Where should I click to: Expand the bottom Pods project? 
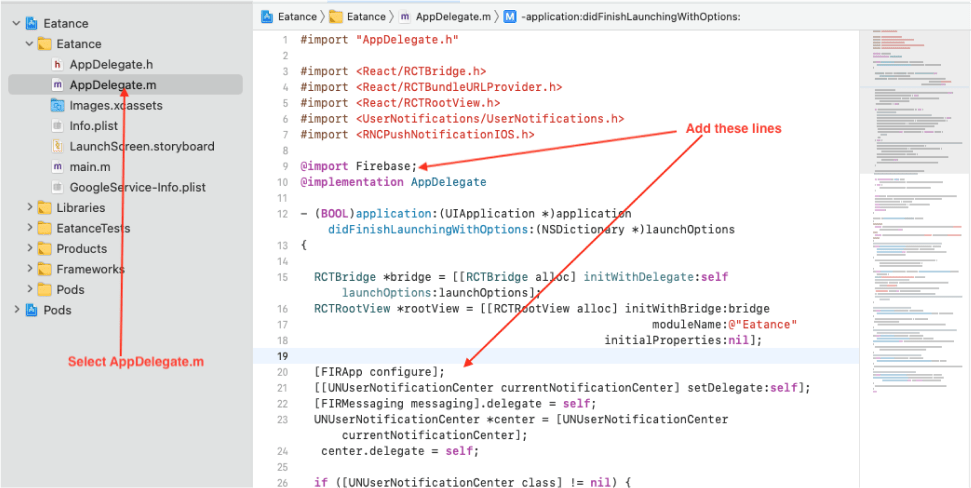(16, 310)
